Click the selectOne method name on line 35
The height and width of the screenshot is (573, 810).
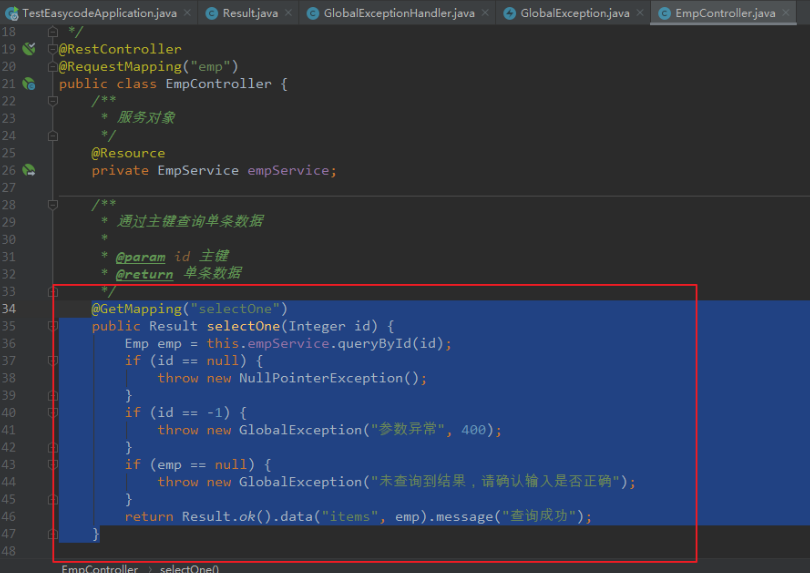click(x=243, y=326)
